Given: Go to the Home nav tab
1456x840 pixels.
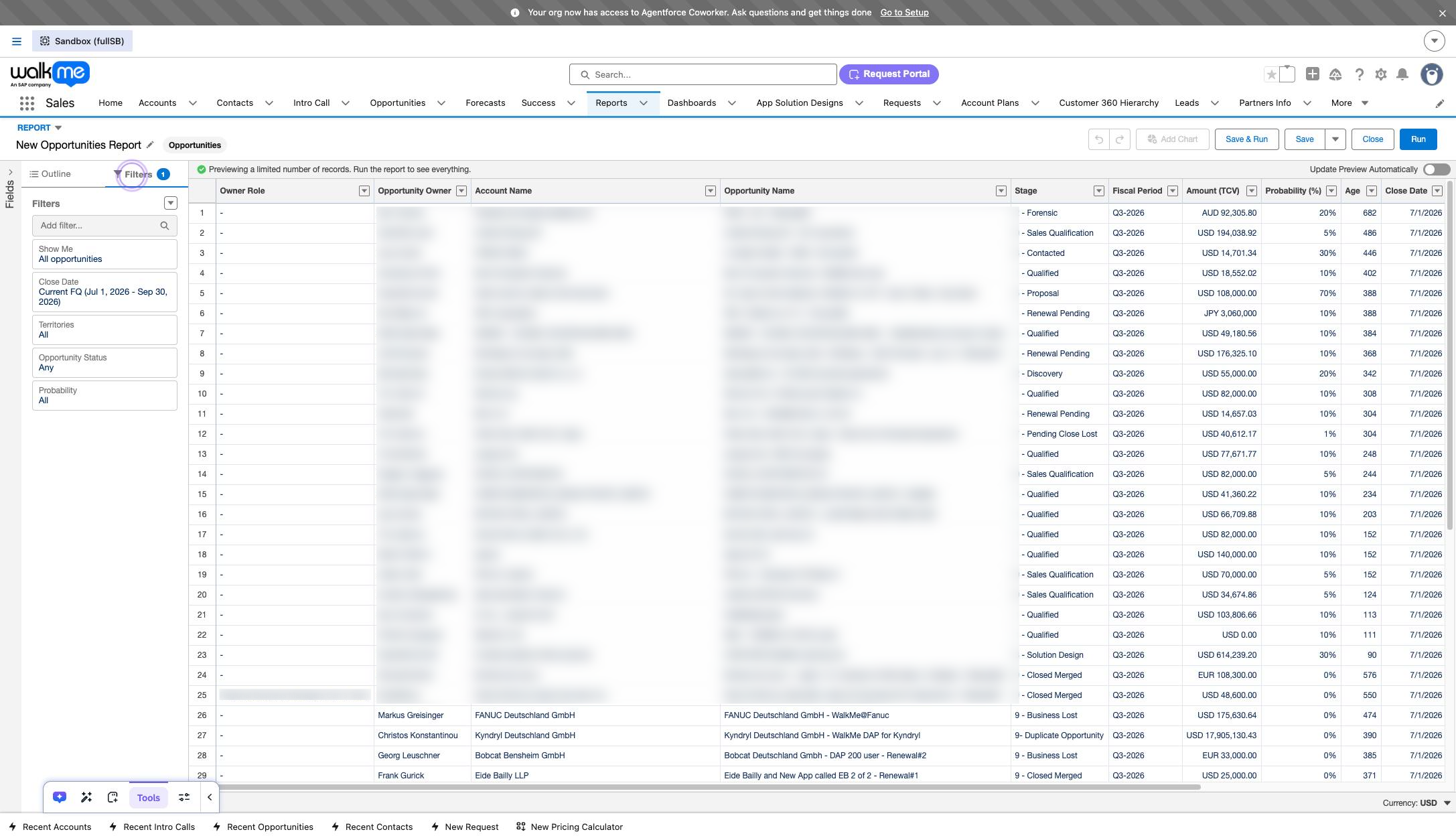Looking at the screenshot, I should click(x=111, y=103).
